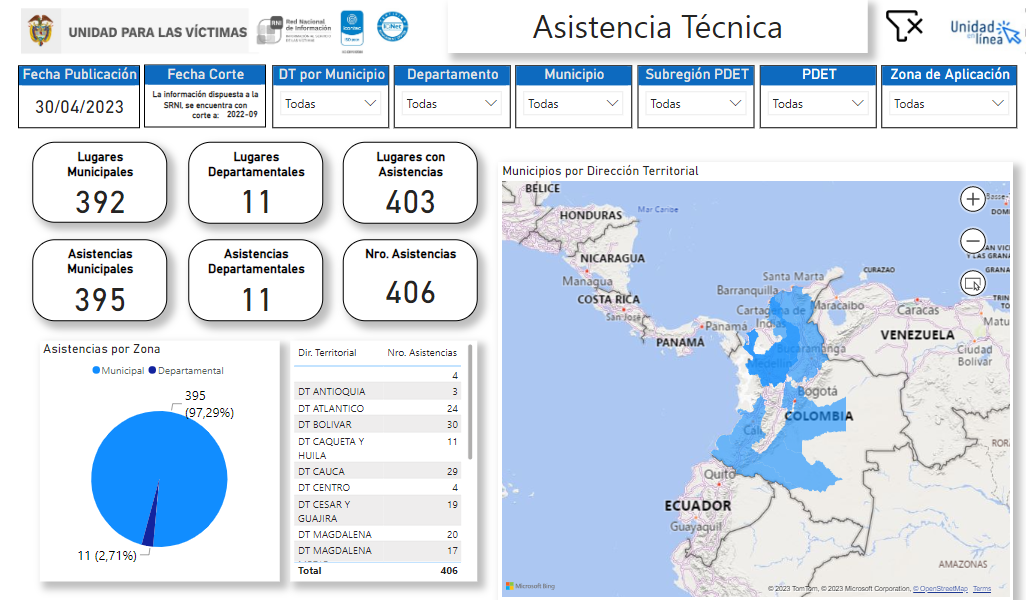Toggle the Departamental legend item
This screenshot has width=1026, height=612.
click(186, 370)
